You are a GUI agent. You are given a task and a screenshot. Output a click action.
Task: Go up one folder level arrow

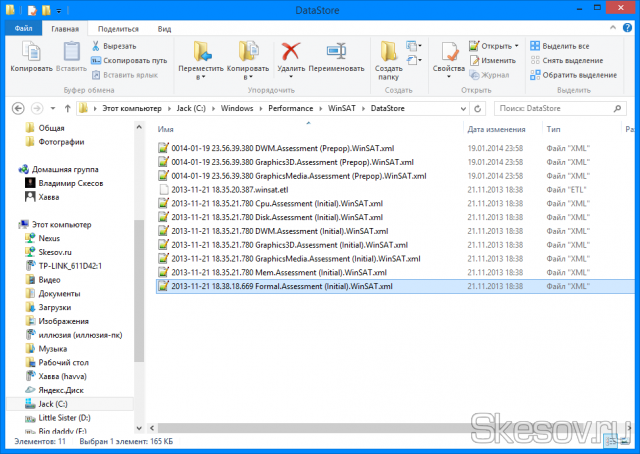65,107
